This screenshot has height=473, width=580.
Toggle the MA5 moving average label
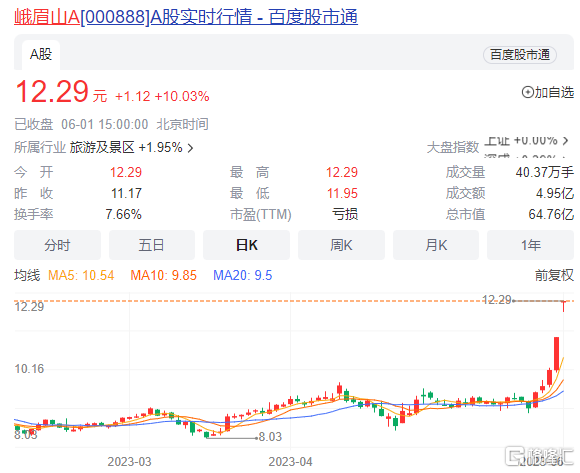click(x=81, y=276)
